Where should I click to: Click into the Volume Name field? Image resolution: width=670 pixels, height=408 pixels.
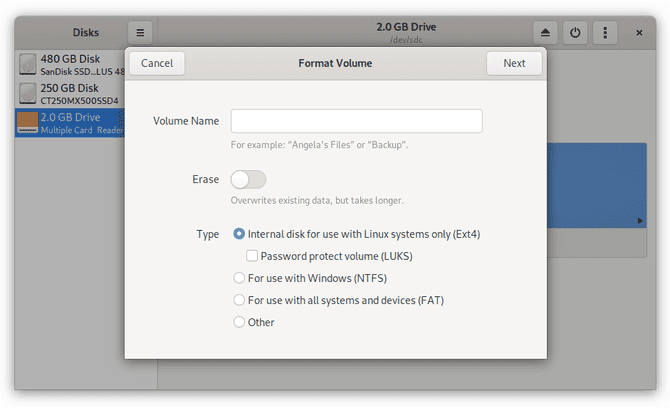[356, 121]
